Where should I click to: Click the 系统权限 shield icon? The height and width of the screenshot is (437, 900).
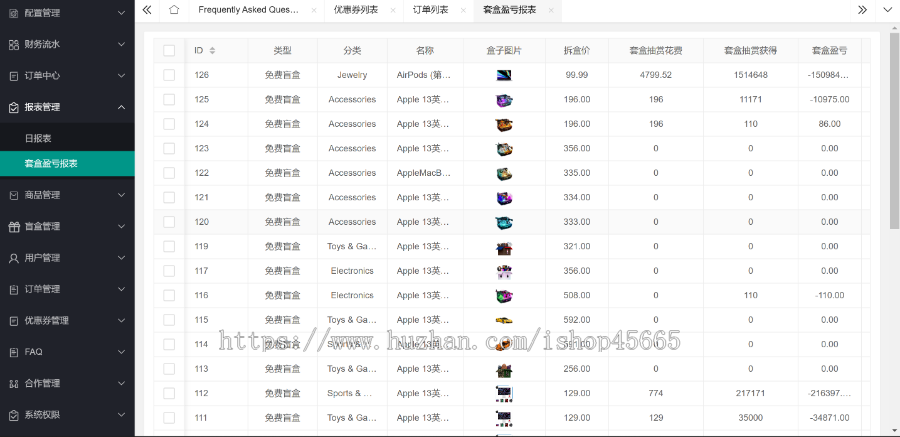[x=14, y=415]
